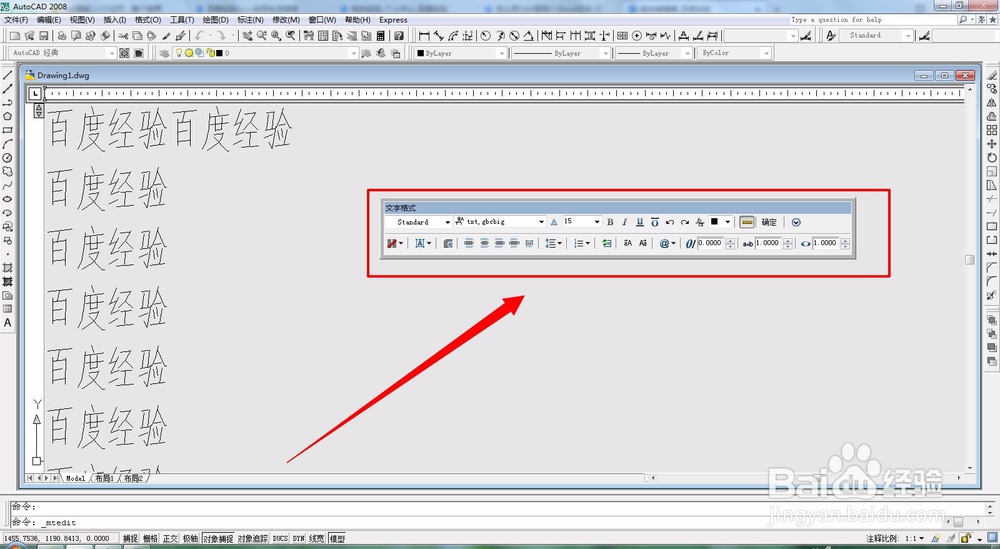Switch to the Model tab
This screenshot has height=549, width=1000.
click(x=75, y=478)
